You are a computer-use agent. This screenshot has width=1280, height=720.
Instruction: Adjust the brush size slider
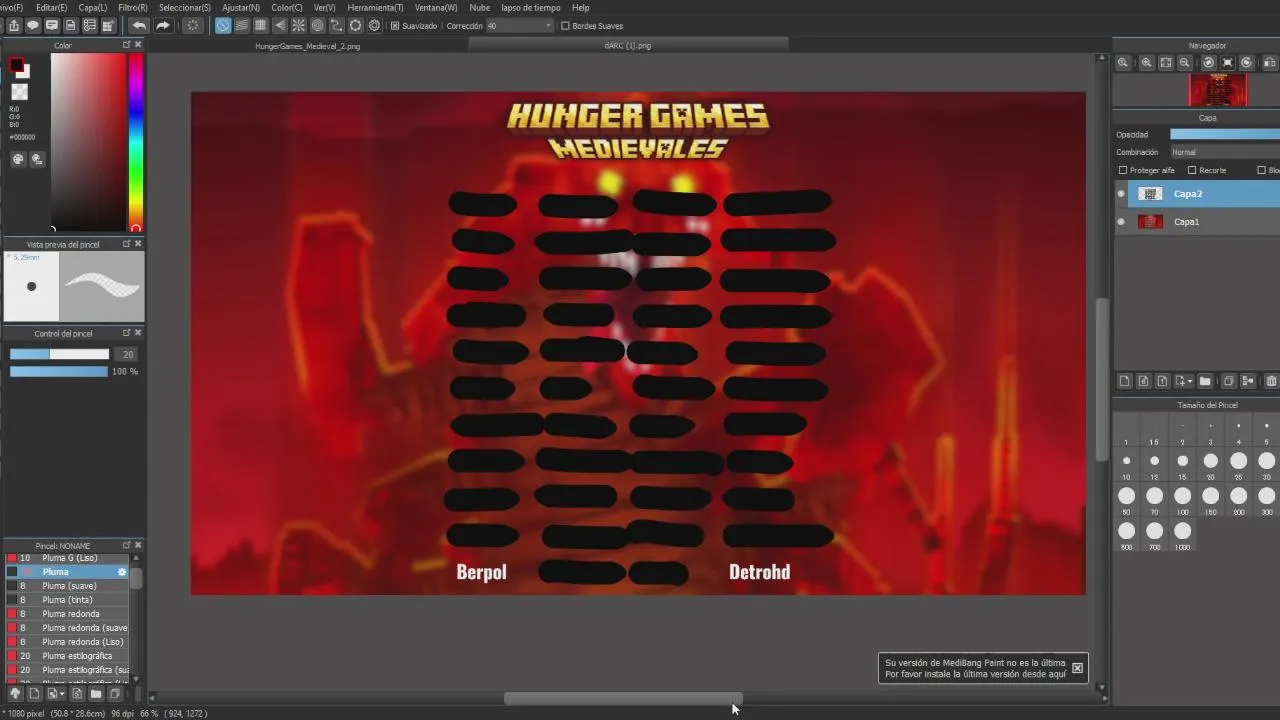[59, 354]
